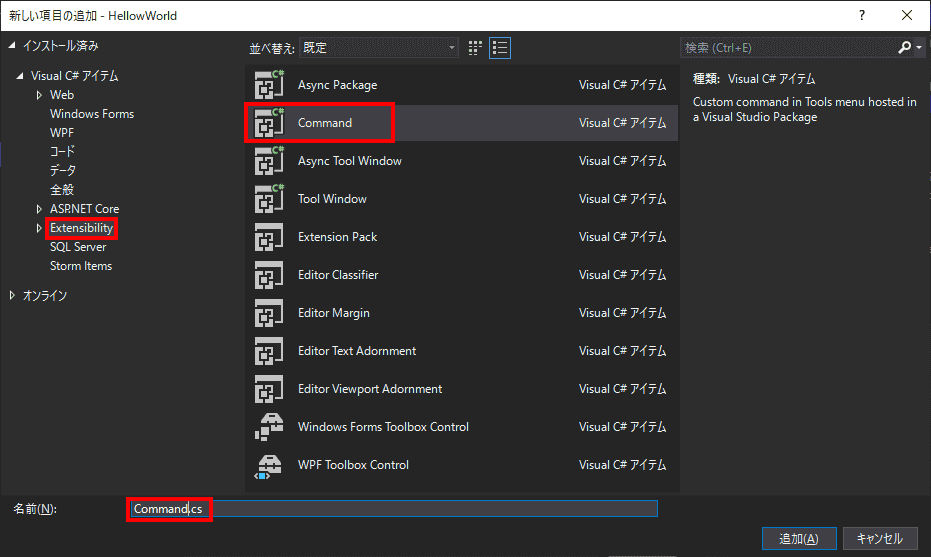
Task: Select the 'Async Package' template name
Action: tap(337, 85)
